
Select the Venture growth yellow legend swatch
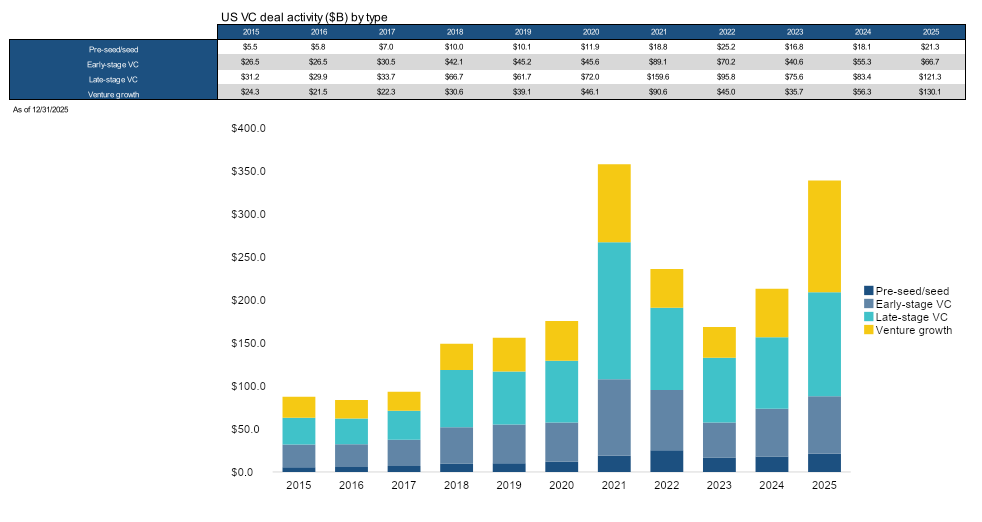869,330
